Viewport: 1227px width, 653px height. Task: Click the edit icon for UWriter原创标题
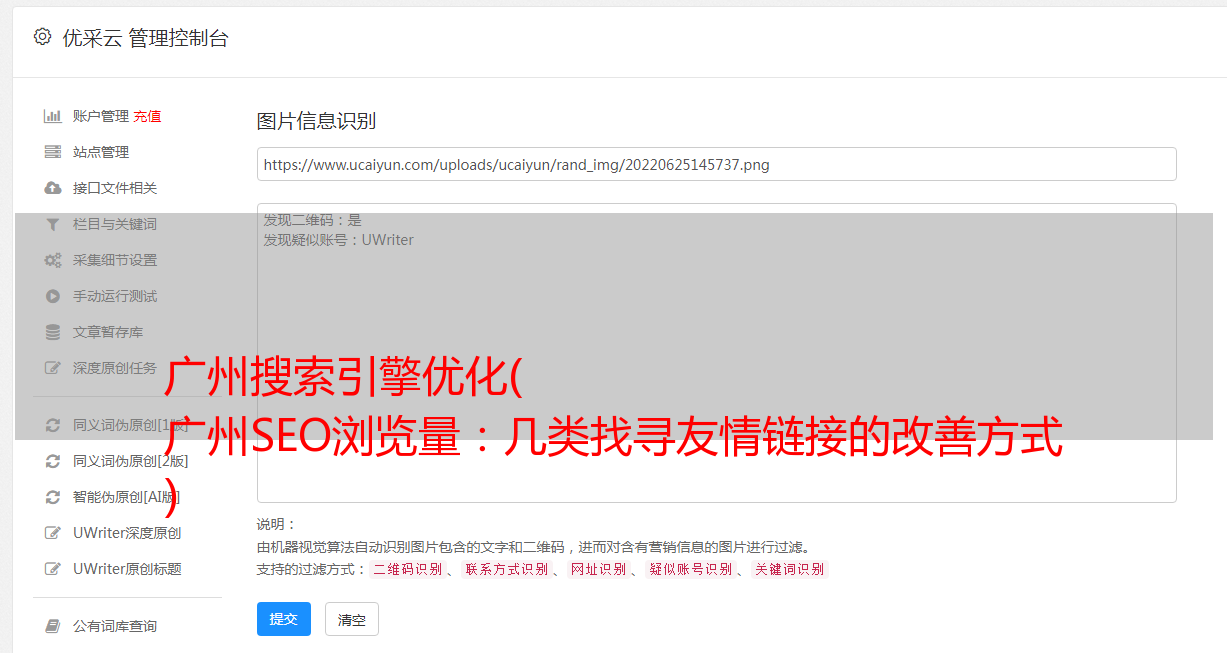coord(53,569)
